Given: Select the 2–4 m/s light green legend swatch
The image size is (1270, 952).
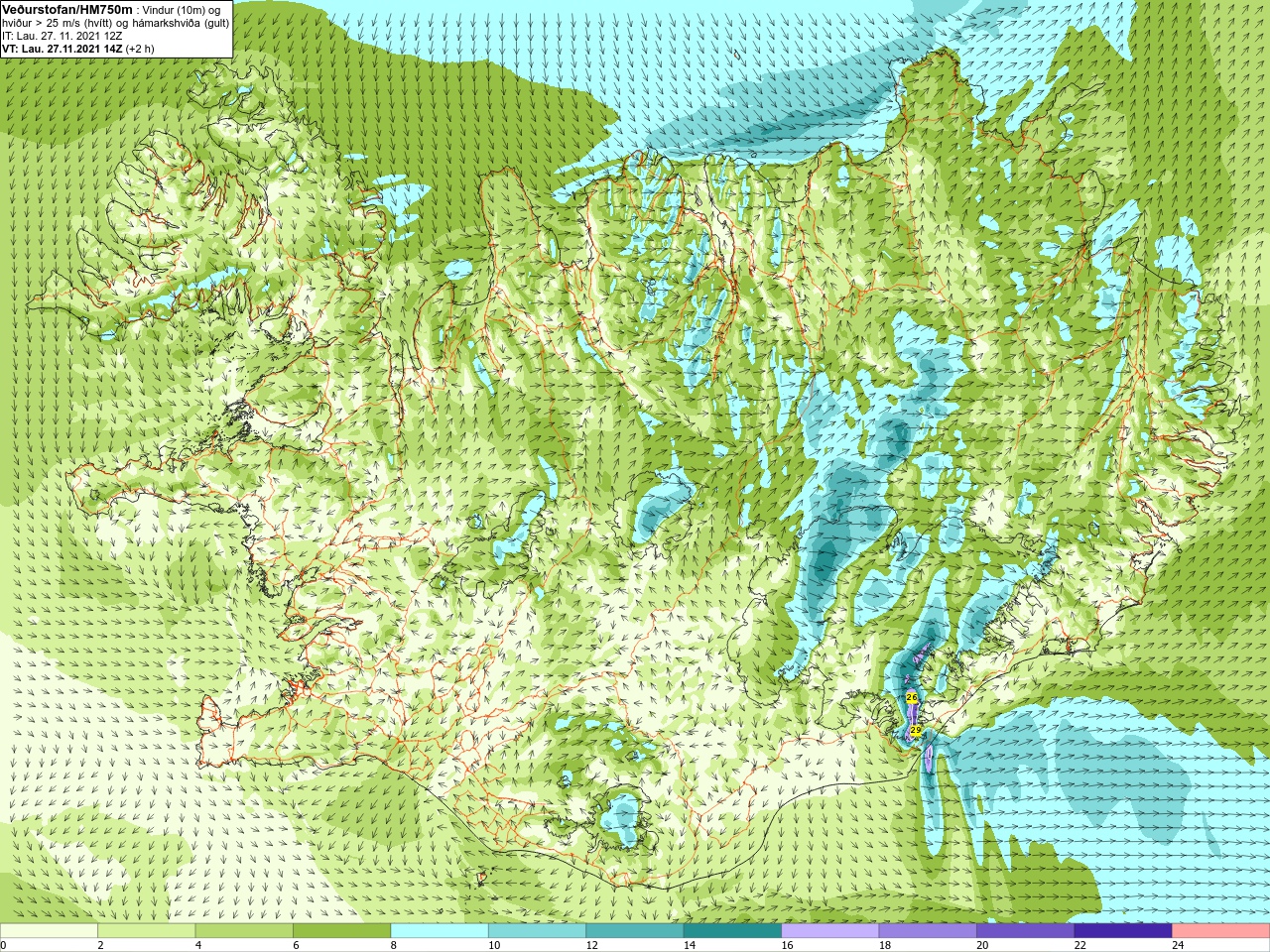Looking at the screenshot, I should pos(147,930).
